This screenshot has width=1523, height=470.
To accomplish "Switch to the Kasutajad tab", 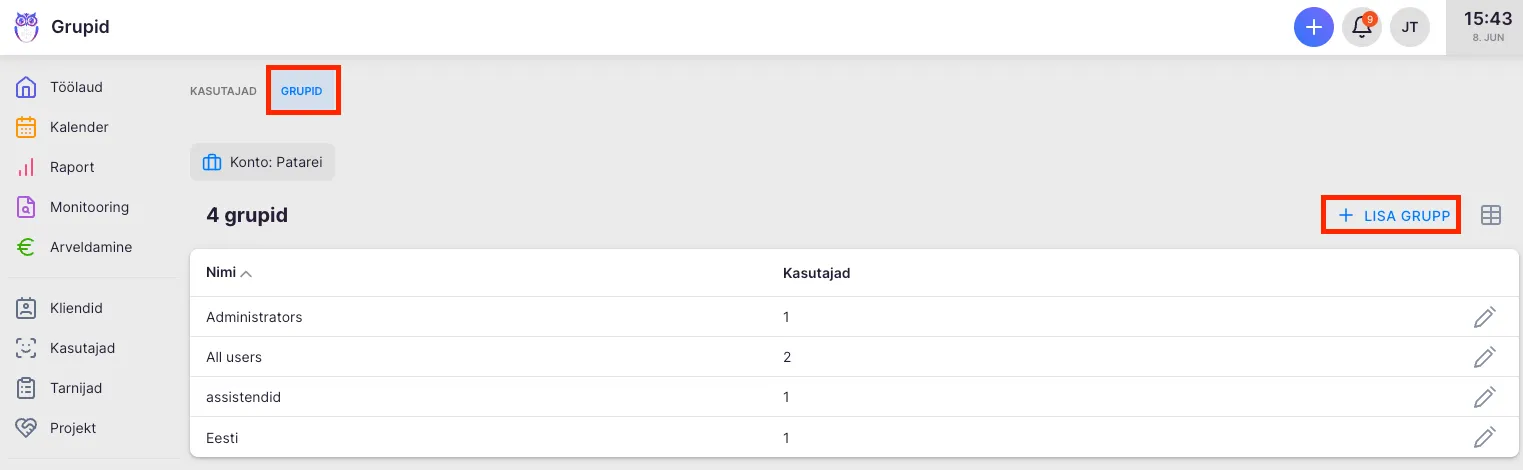I will pos(223,91).
